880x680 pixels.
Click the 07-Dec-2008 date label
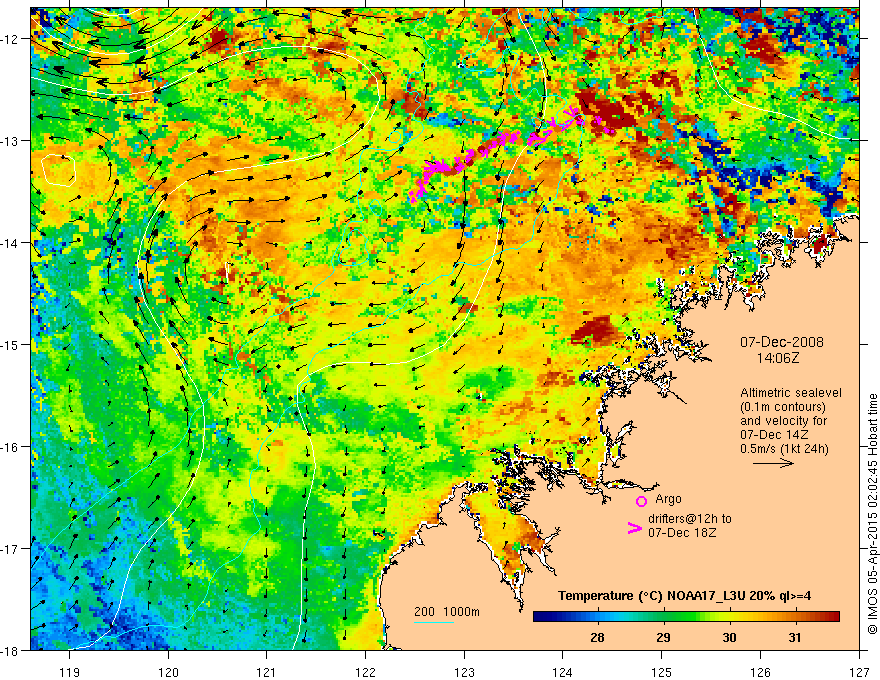point(782,342)
